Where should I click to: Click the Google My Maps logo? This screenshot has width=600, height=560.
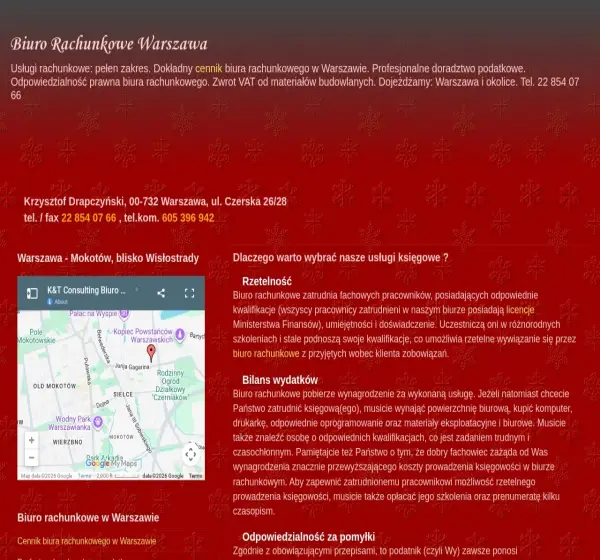click(x=111, y=464)
